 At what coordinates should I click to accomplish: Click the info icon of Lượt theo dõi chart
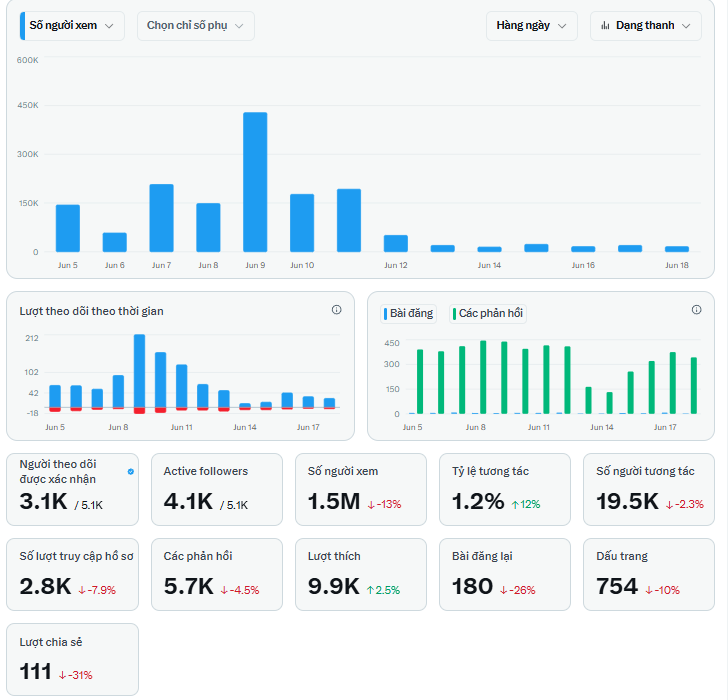coord(337,310)
